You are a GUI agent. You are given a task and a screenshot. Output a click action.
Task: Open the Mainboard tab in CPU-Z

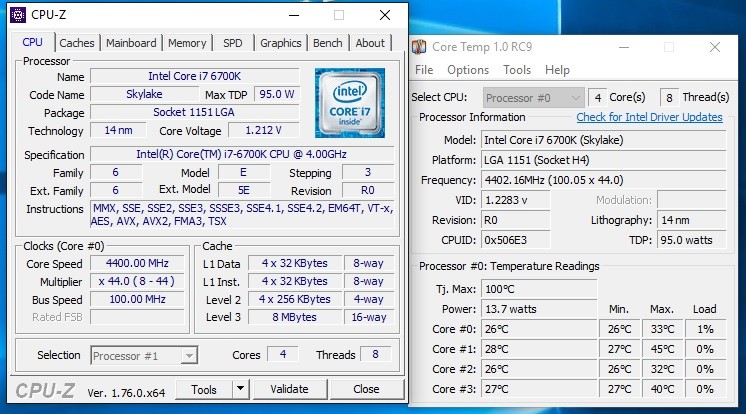[x=131, y=43]
